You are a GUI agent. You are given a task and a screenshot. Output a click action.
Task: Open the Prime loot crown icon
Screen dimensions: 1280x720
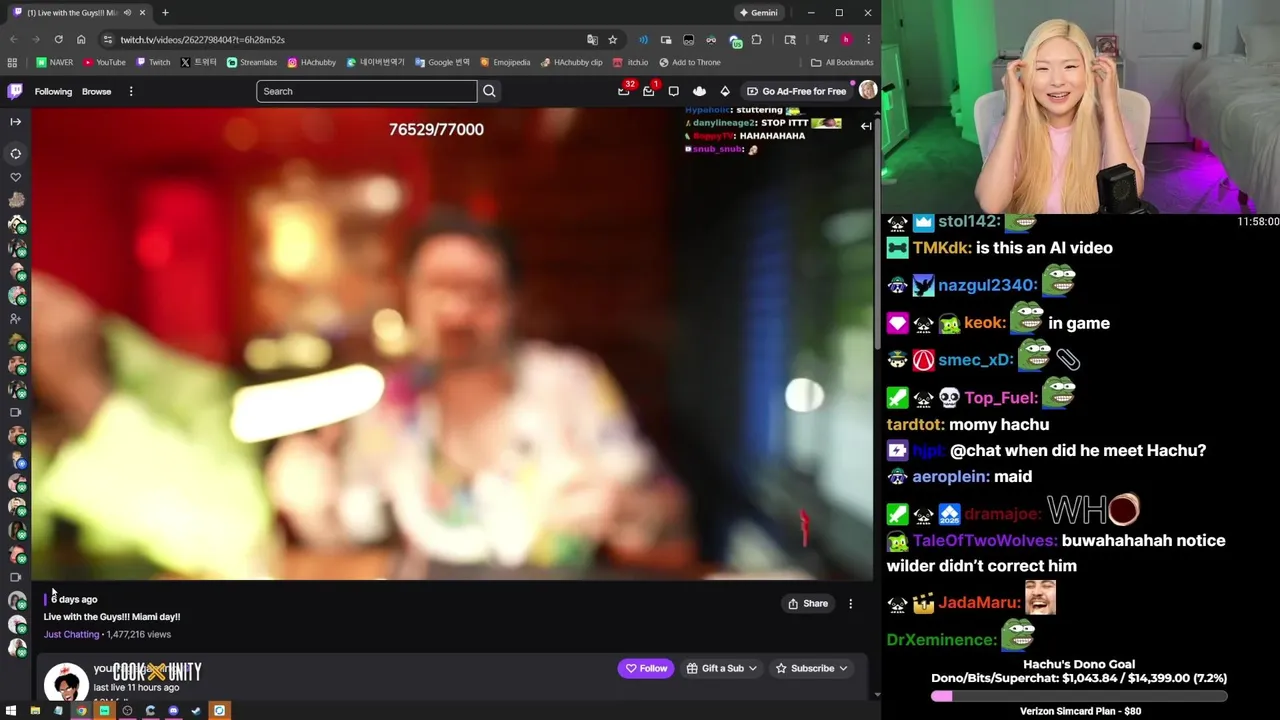coord(699,91)
